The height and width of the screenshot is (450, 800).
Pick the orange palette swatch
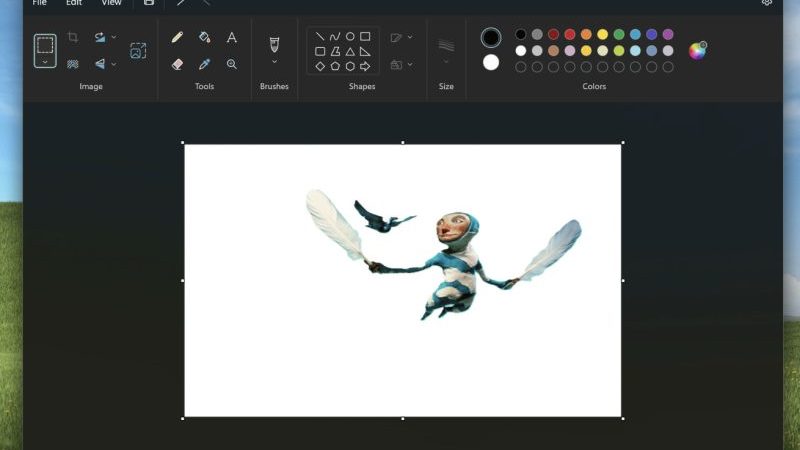coord(586,34)
